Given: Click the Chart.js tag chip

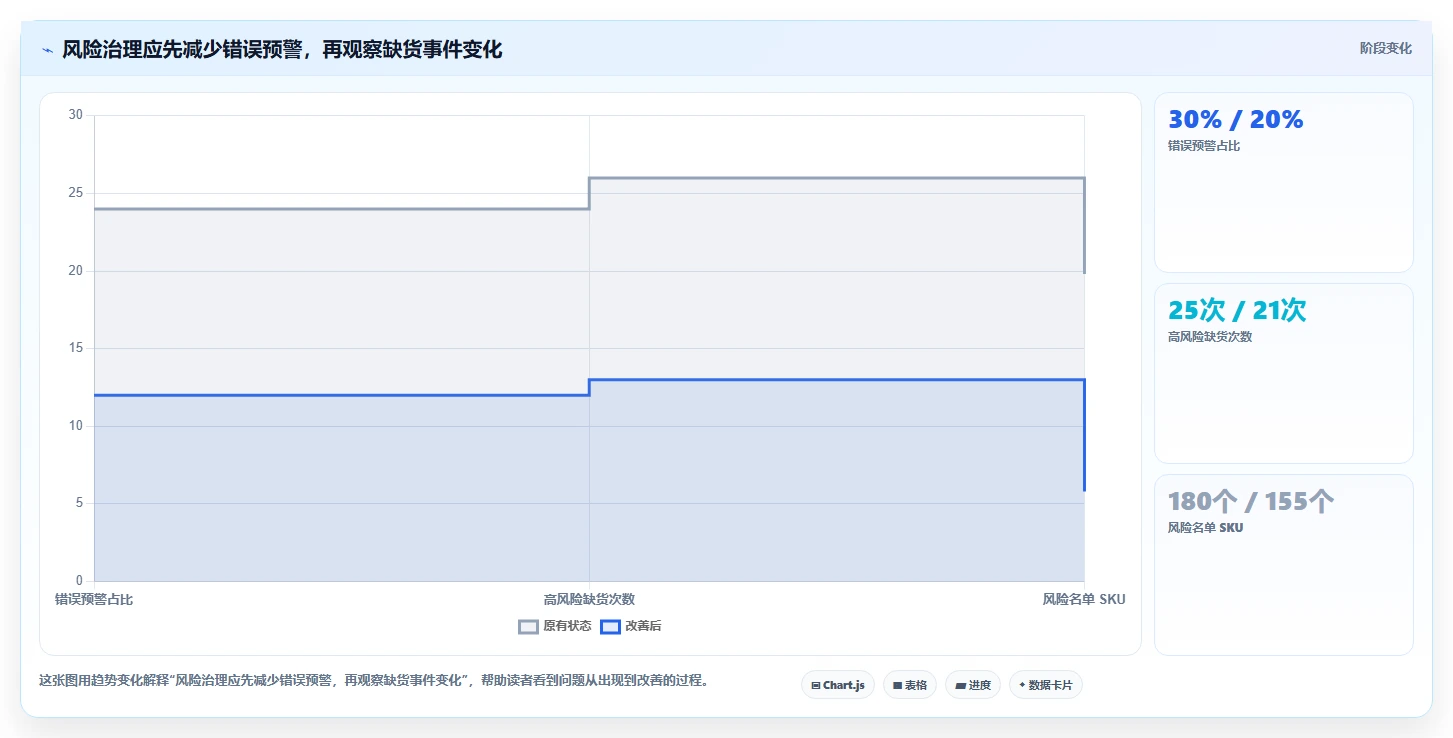Looking at the screenshot, I should click(837, 685).
